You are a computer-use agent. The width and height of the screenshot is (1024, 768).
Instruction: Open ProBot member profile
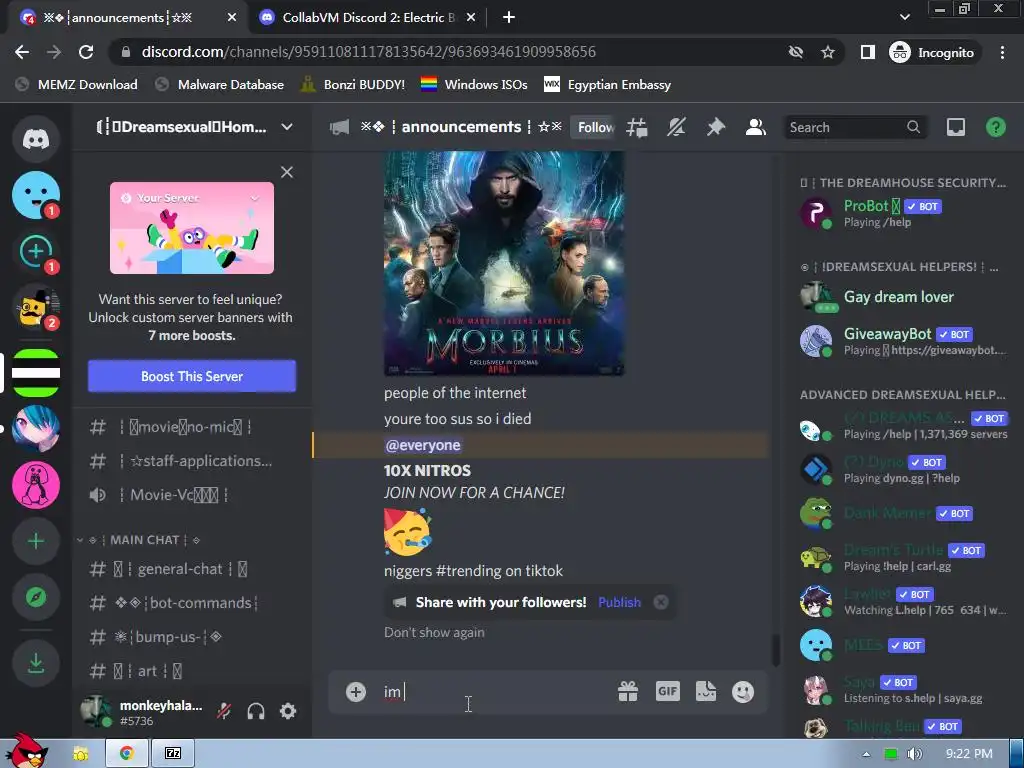(904, 213)
